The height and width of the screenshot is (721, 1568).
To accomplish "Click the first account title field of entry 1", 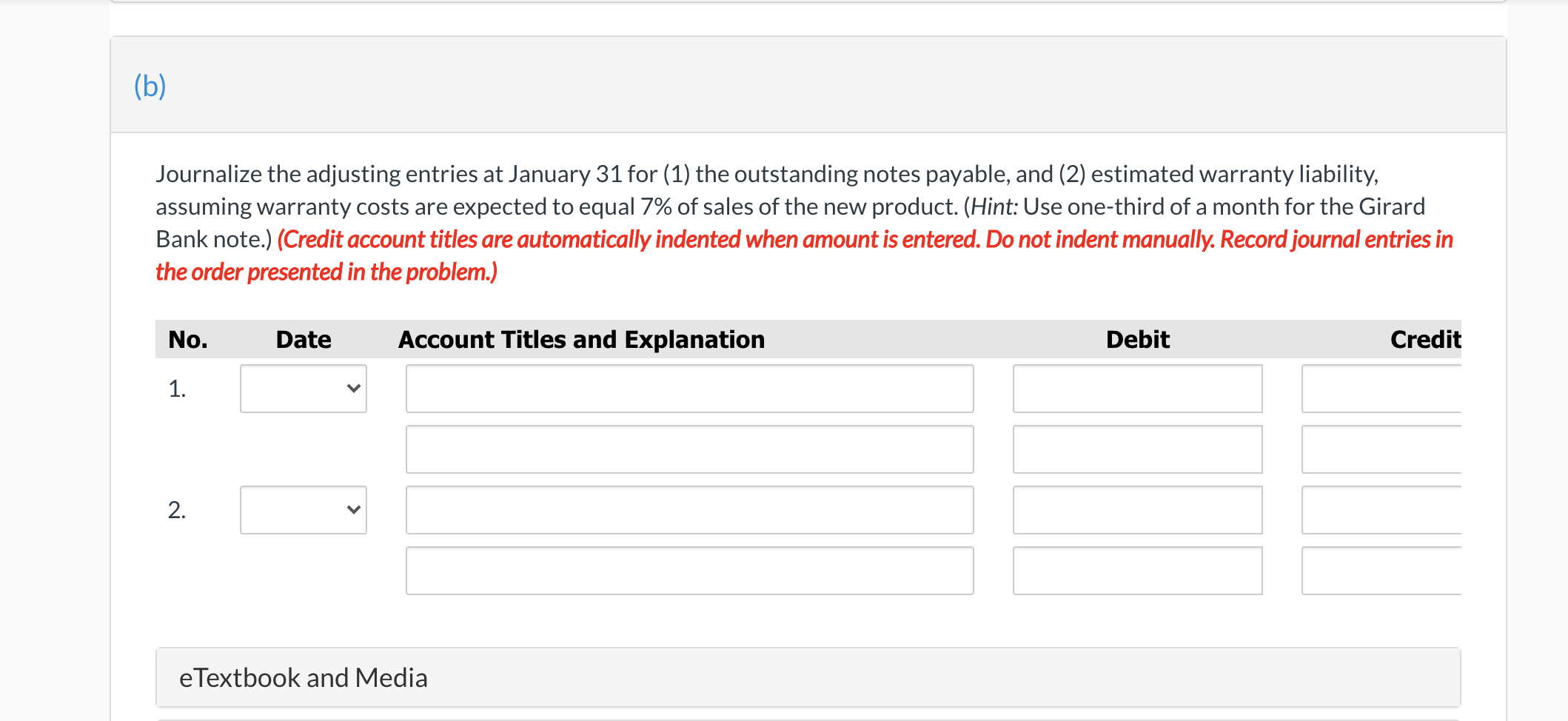I will 689,389.
